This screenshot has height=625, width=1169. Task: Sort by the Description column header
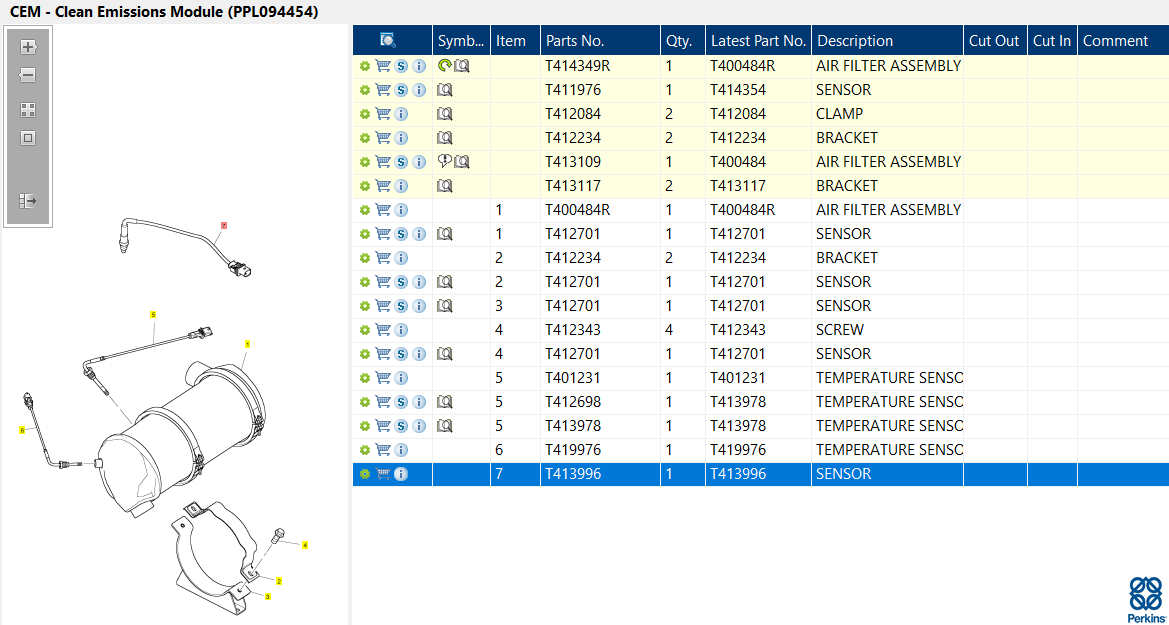coord(855,41)
